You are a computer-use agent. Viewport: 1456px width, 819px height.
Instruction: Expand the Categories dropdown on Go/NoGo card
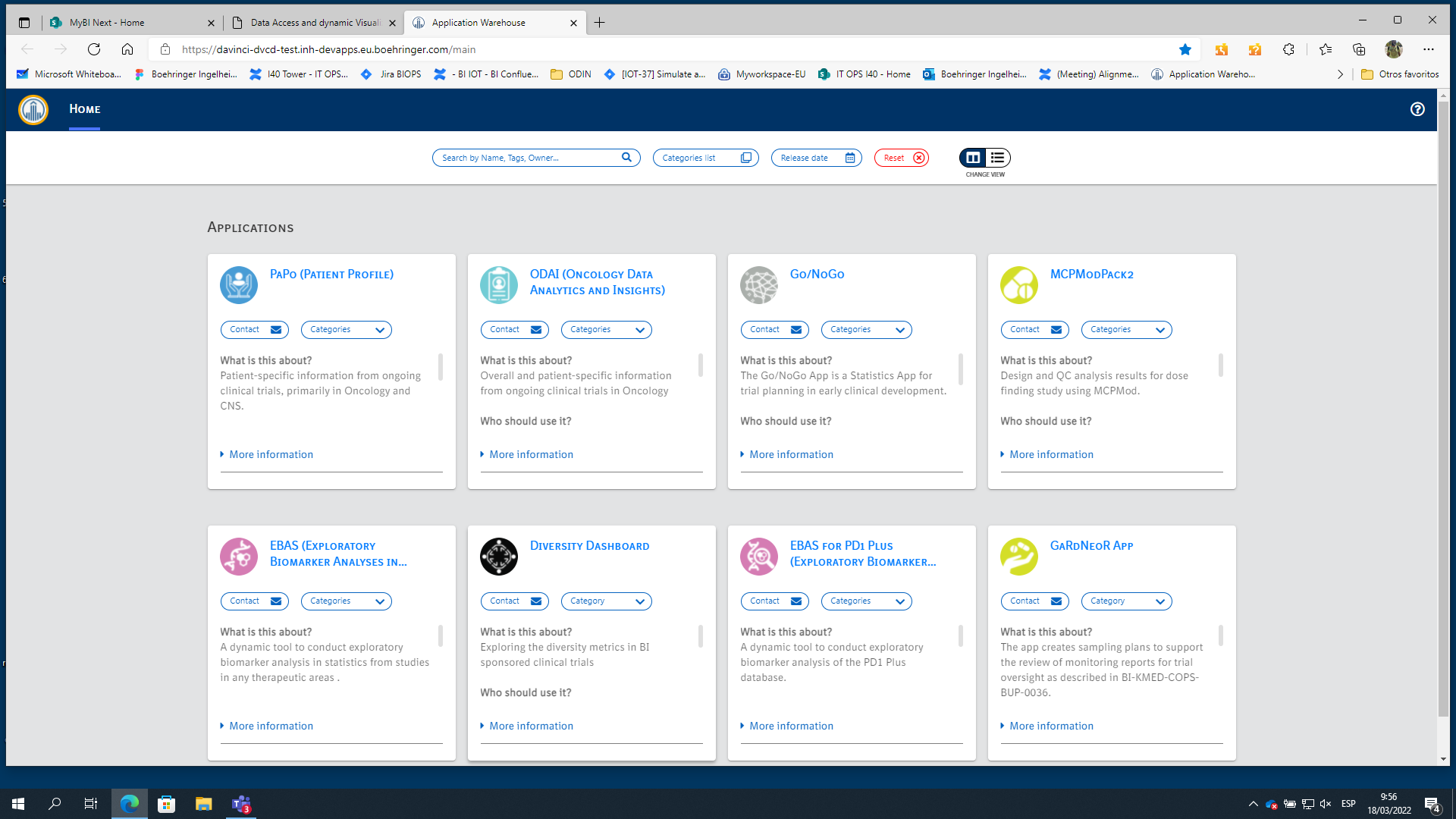[x=866, y=330]
